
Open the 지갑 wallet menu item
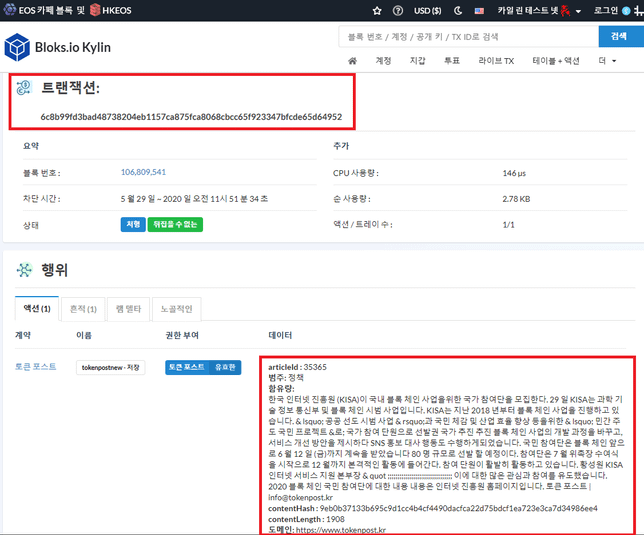click(x=417, y=61)
